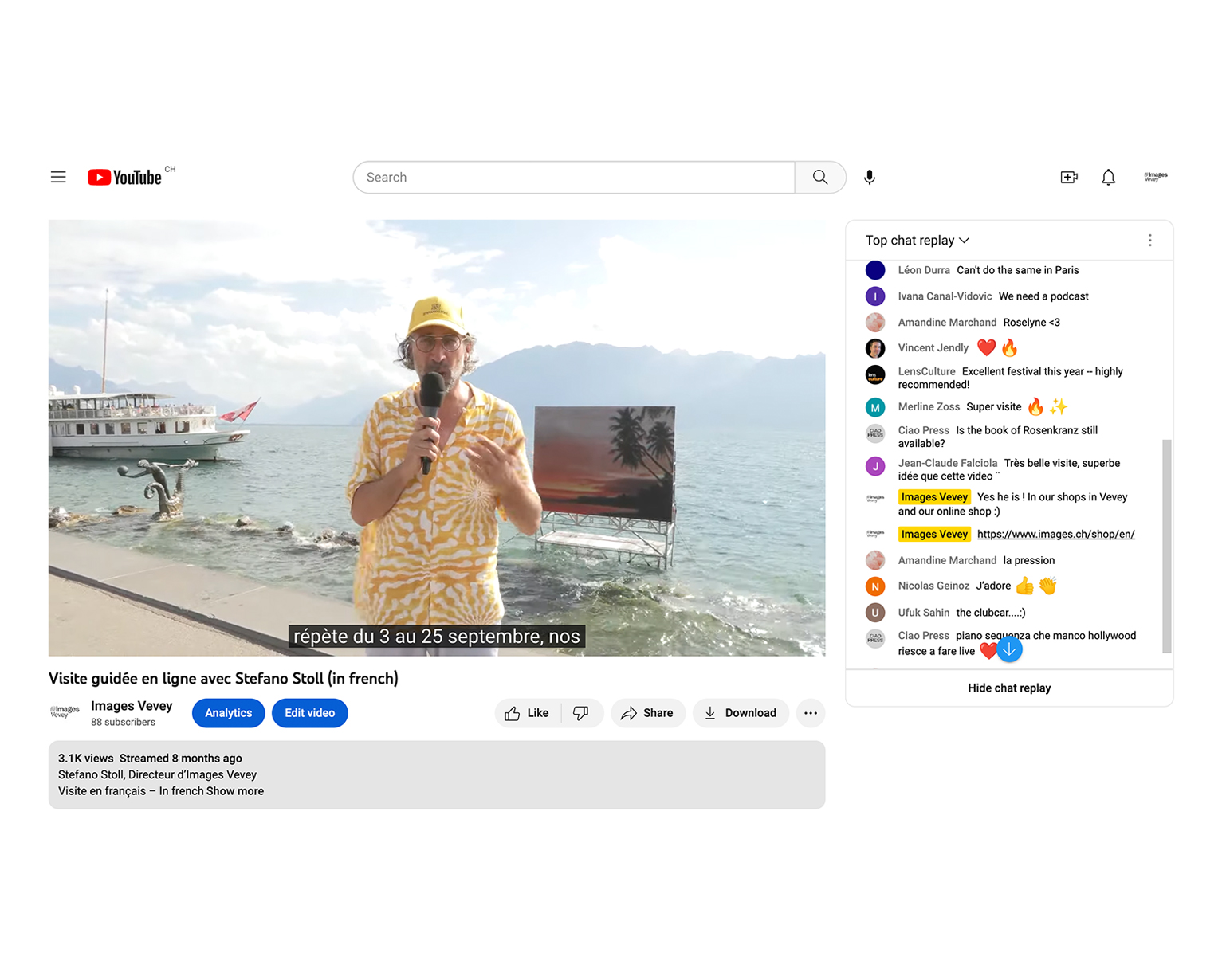This screenshot has width=1226, height=980.
Task: Open Images Vevey account avatar menu
Action: 1155,177
